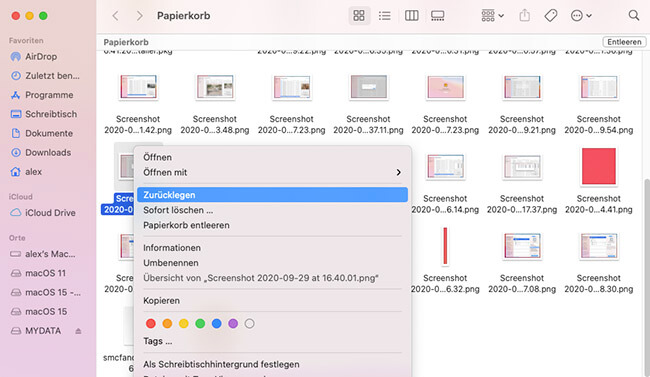650x377 pixels.
Task: Open iCloud Drive in sidebar
Action: [x=43, y=213]
